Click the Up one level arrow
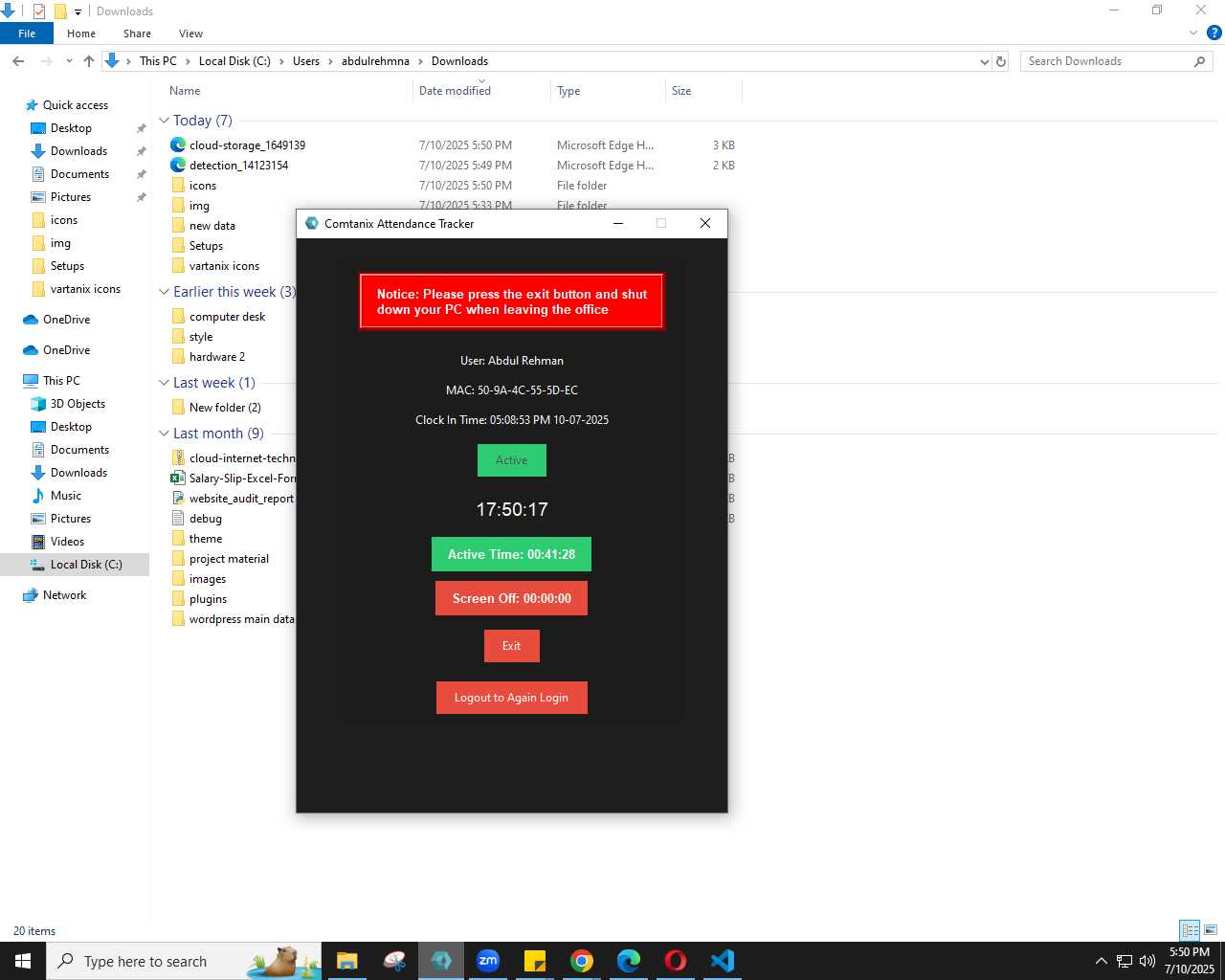The height and width of the screenshot is (980, 1225). pos(89,61)
